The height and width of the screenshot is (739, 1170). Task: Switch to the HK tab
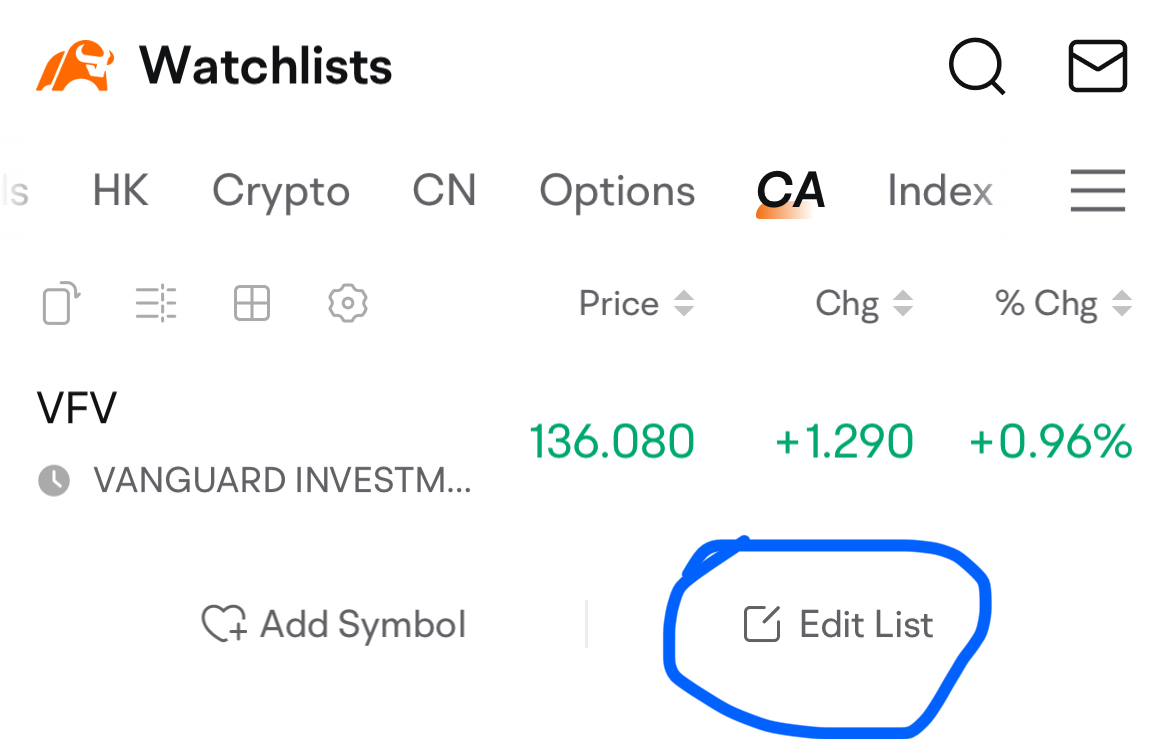[120, 190]
